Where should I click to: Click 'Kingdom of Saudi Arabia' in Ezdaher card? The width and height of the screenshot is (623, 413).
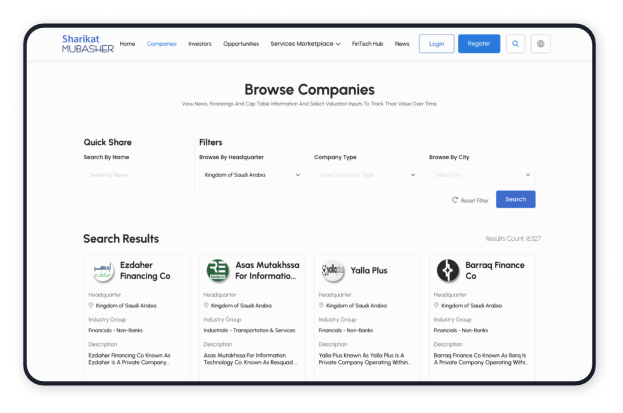tap(126, 306)
